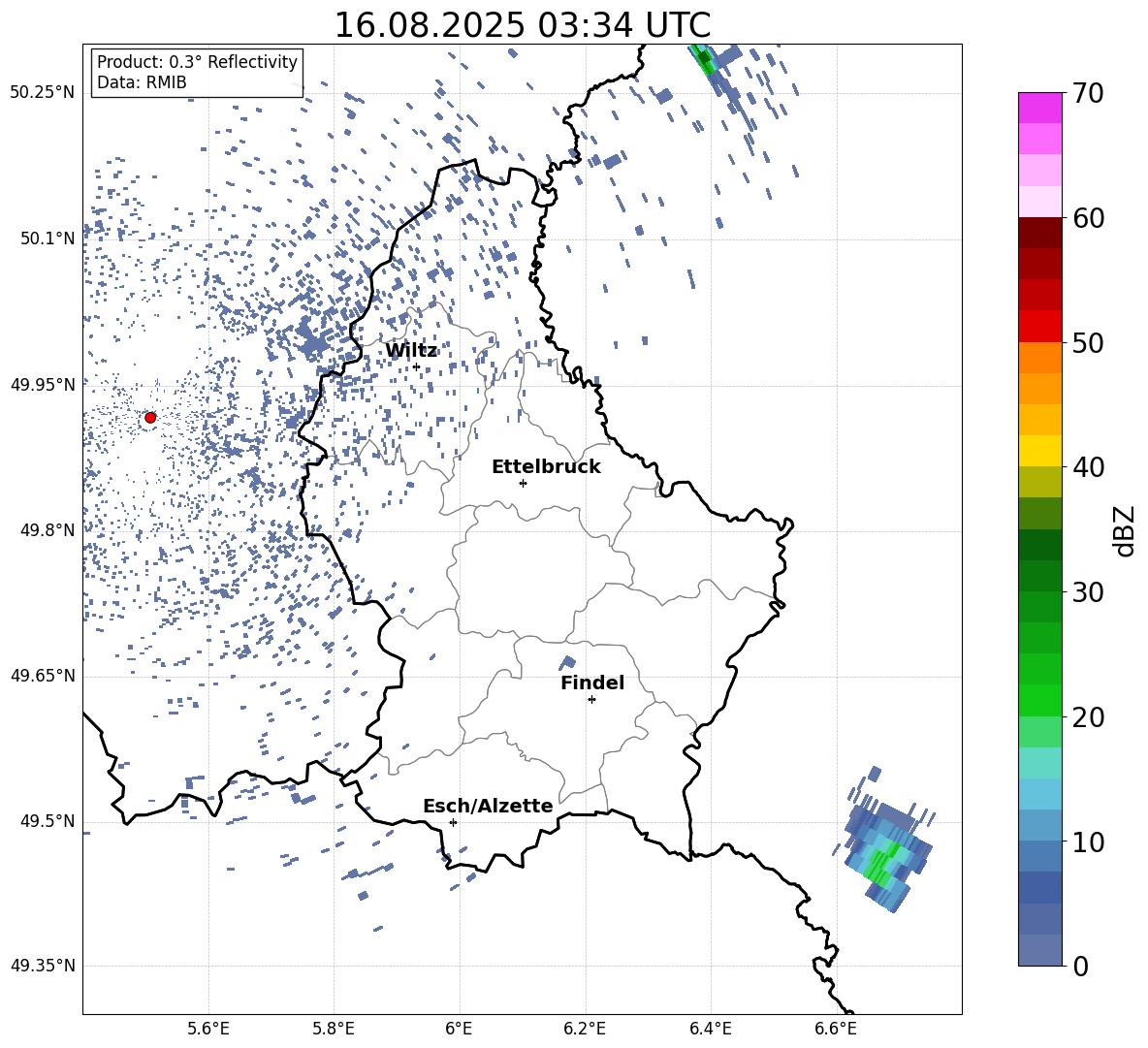Click the orange colorbar swatch below 50
The height and width of the screenshot is (1048, 1148).
click(x=1039, y=358)
